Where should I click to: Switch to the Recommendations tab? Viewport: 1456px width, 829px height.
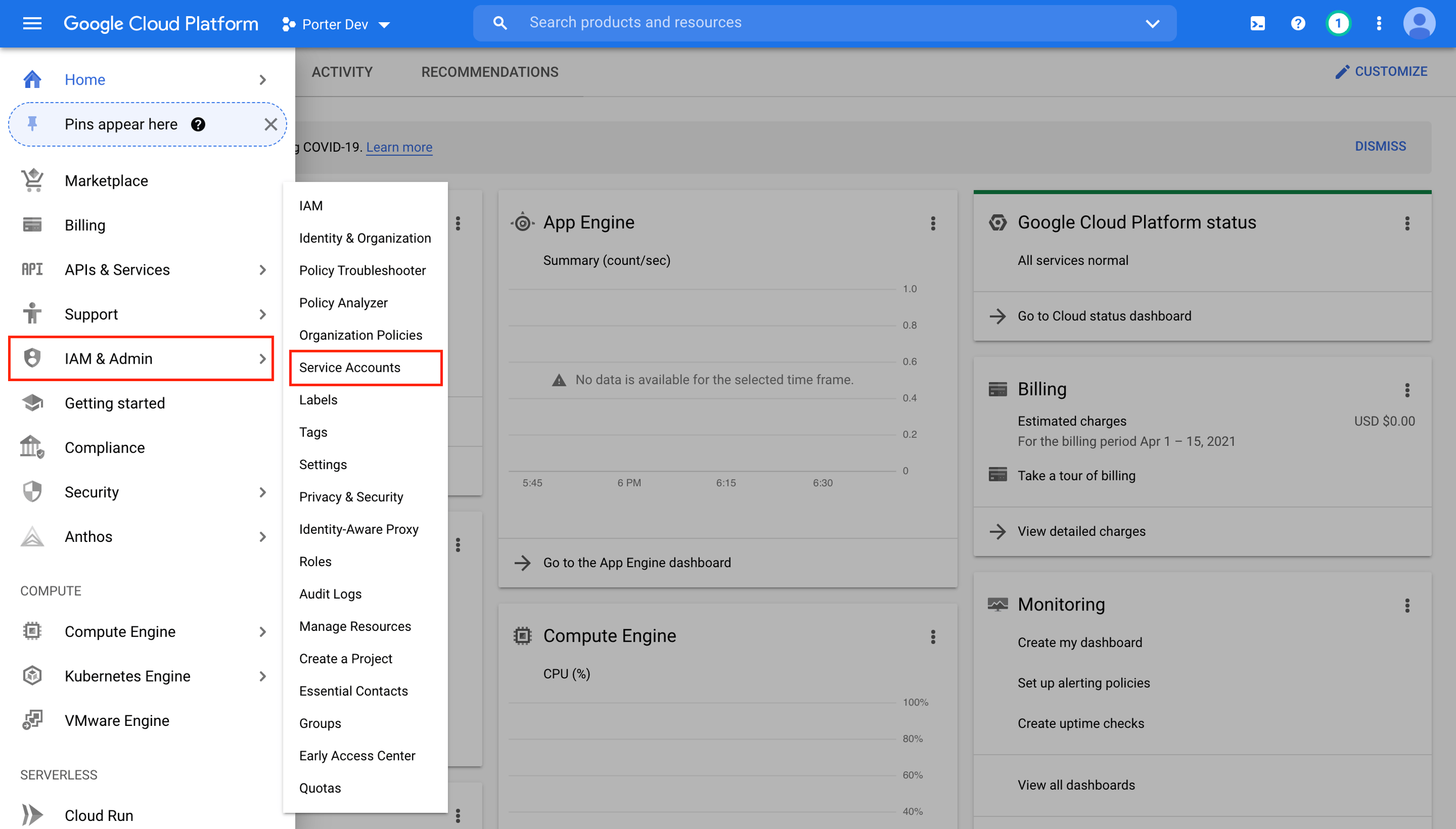tap(489, 72)
